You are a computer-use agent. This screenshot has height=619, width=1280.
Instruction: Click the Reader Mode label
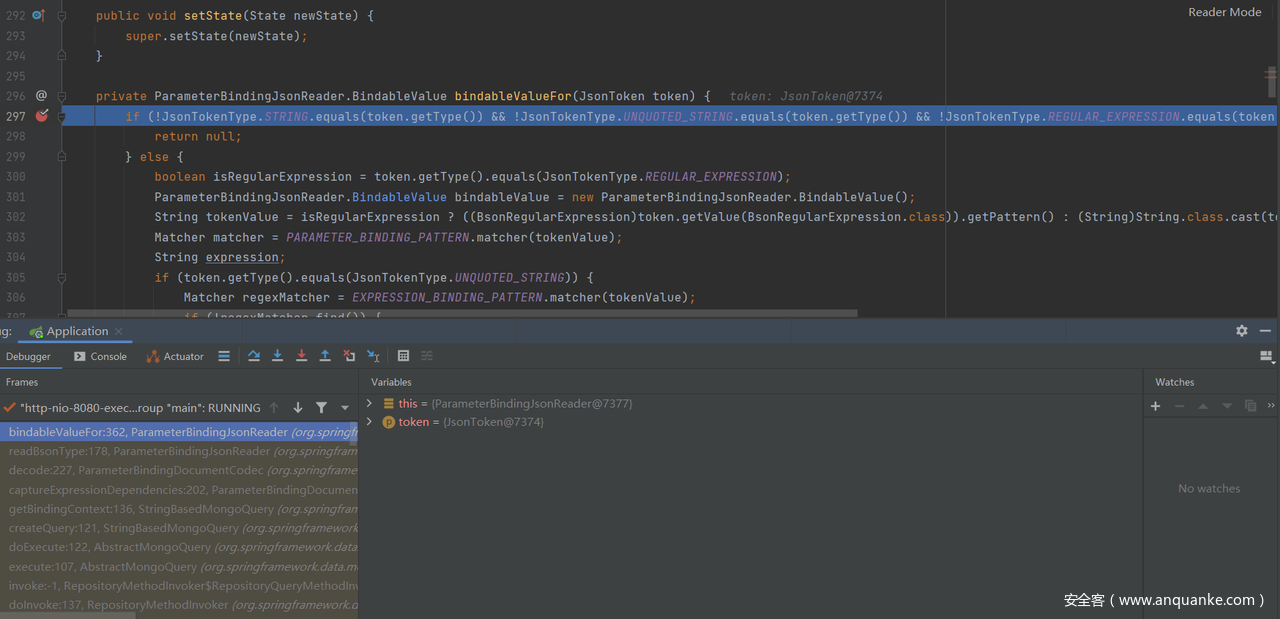click(1224, 12)
